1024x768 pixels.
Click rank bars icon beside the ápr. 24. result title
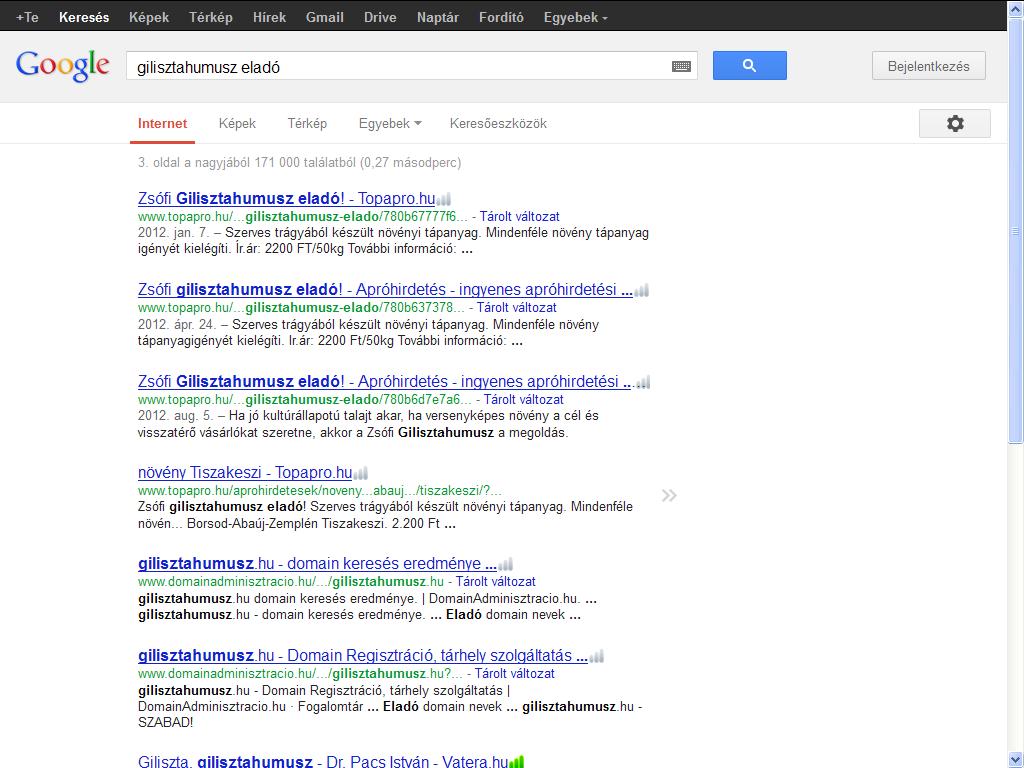(x=642, y=291)
